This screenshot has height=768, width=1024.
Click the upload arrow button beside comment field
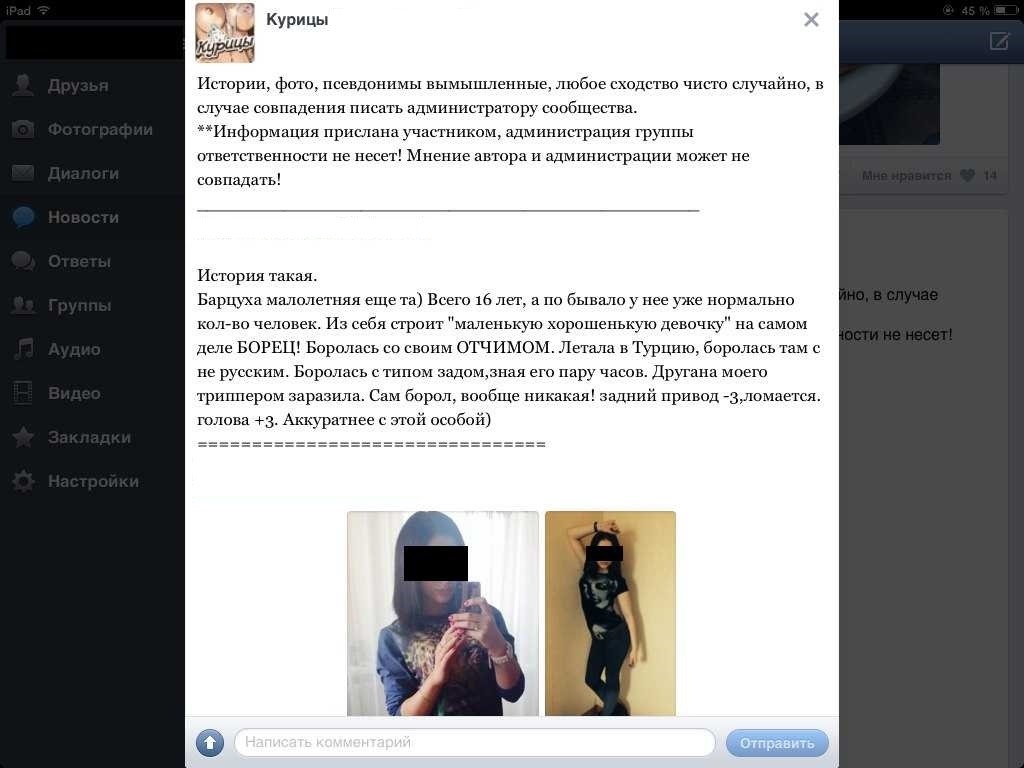210,743
